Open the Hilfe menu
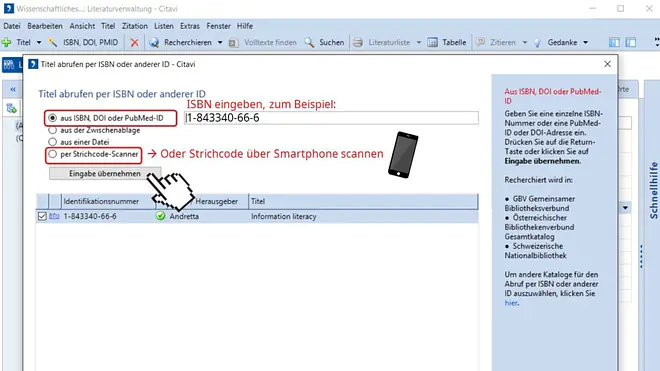 245,26
